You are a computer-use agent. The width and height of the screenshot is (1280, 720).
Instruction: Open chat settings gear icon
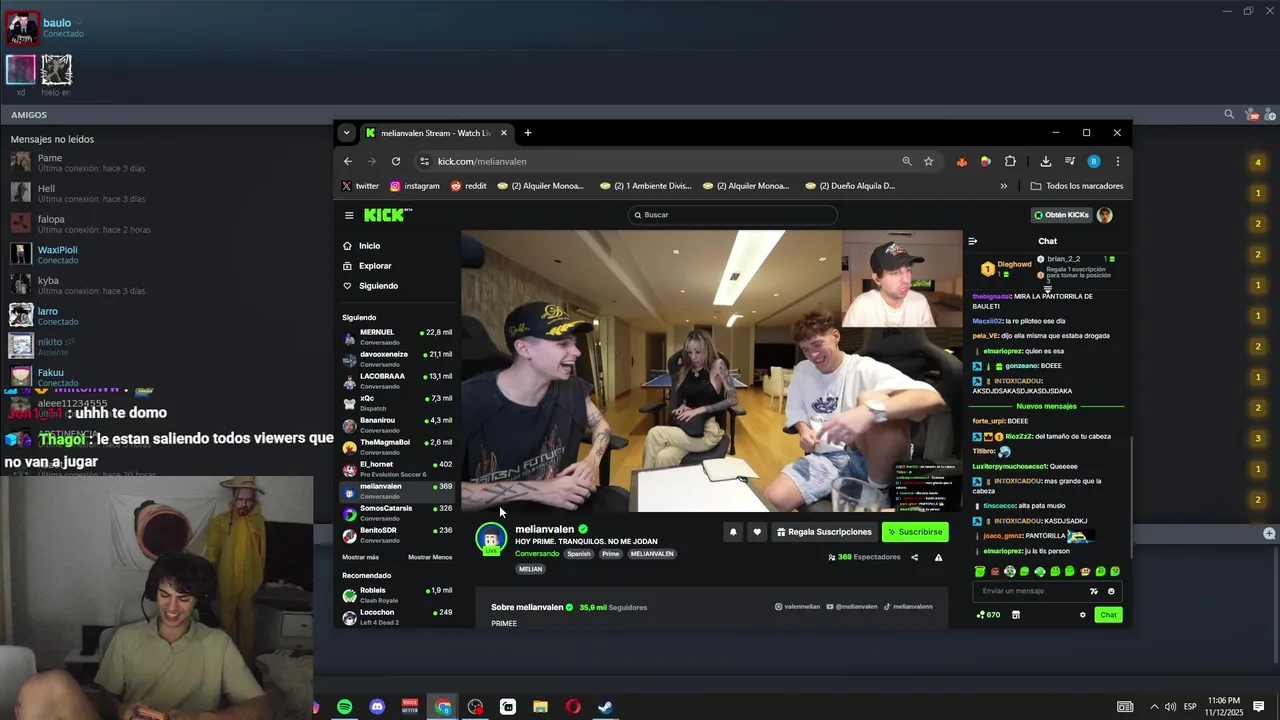[x=1082, y=615]
